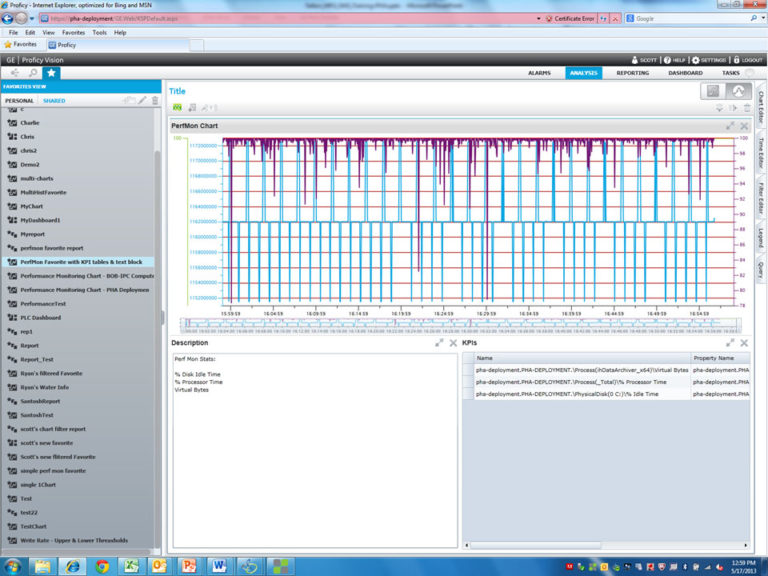Expand the Filter Editor side panel
The width and height of the screenshot is (768, 576).
click(761, 197)
